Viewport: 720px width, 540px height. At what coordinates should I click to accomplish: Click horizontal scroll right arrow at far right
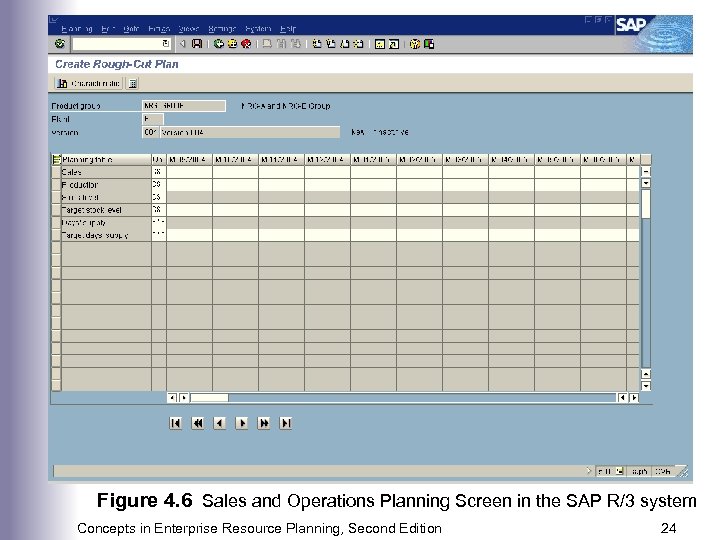(634, 398)
